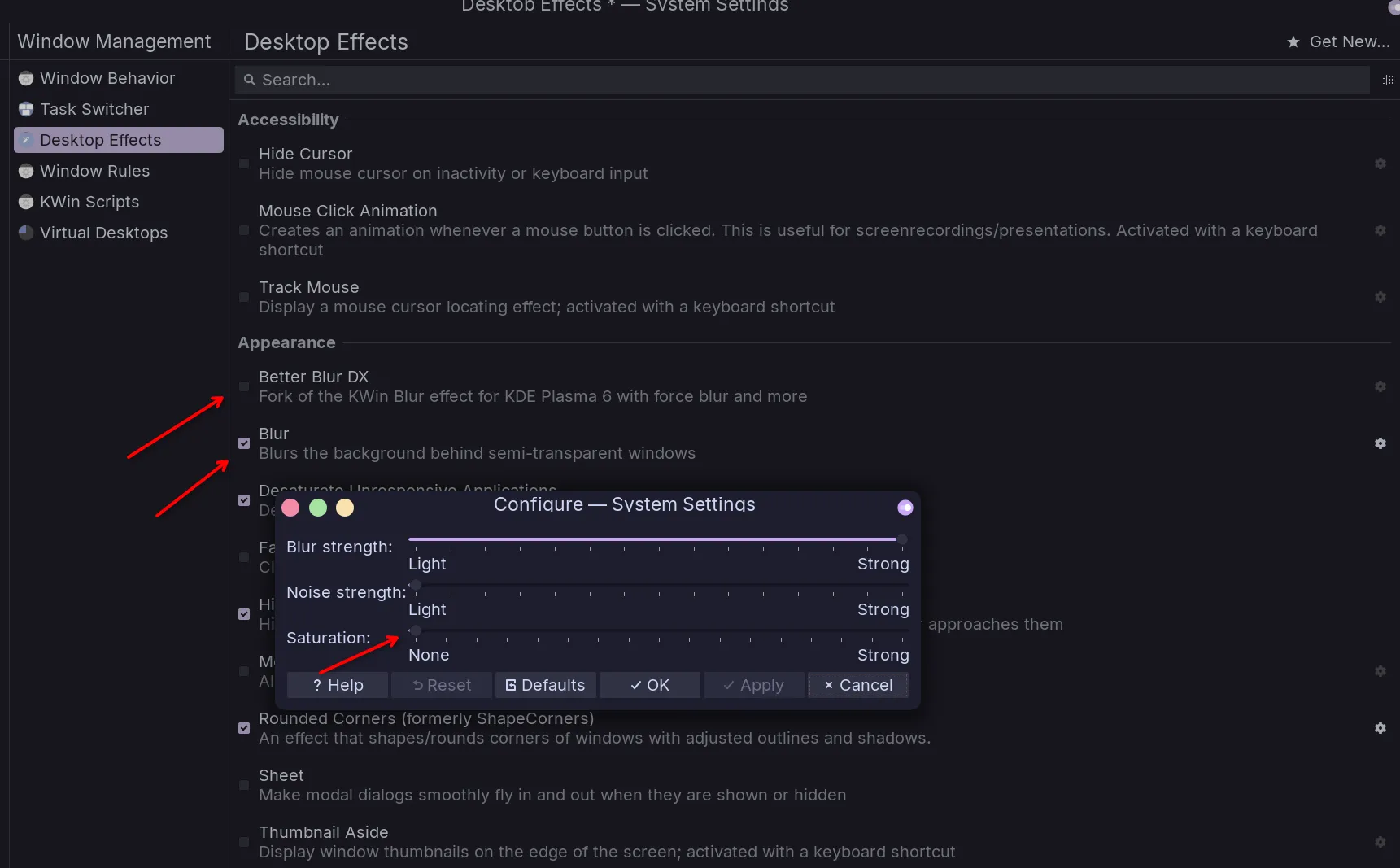Viewport: 1400px width, 868px height.
Task: Click Defaults in Configure dialog
Action: pyautogui.click(x=546, y=685)
